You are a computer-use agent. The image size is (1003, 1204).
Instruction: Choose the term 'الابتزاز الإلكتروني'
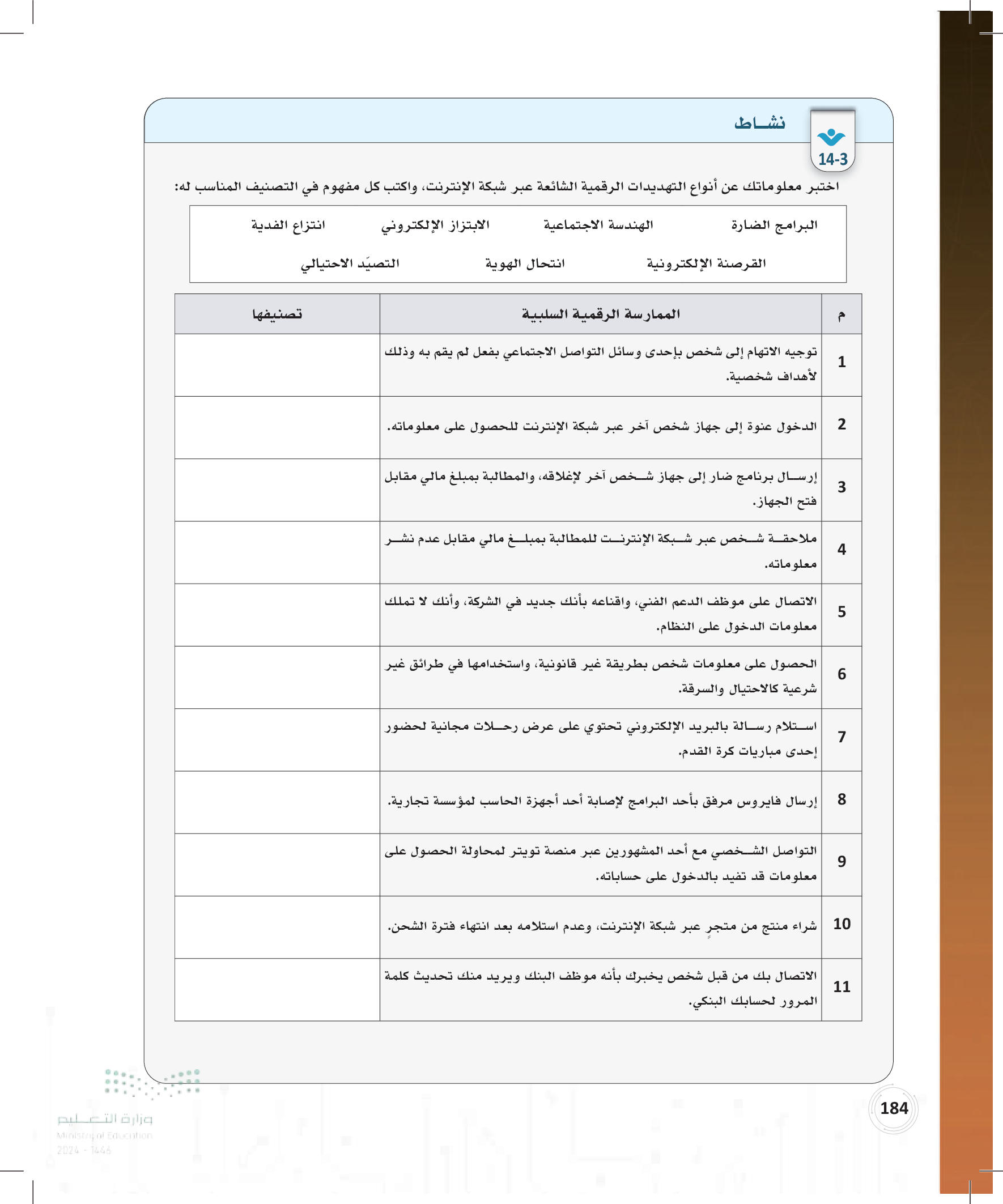point(435,226)
